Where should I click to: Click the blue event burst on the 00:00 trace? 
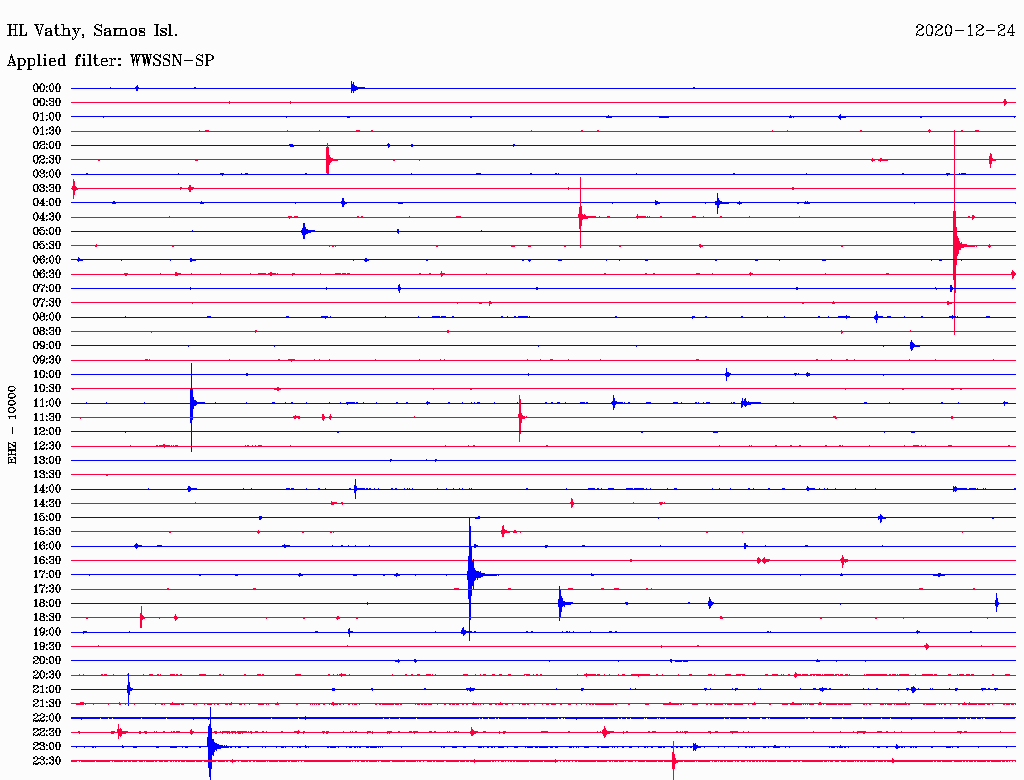coord(353,88)
